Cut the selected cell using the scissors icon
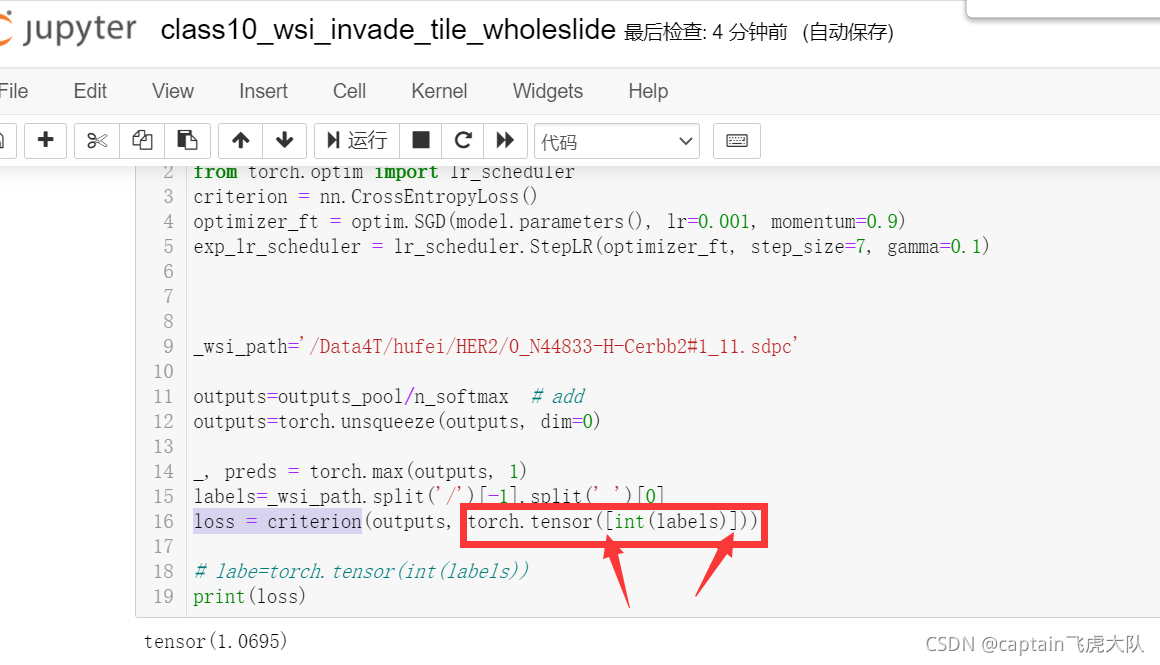The height and width of the screenshot is (665, 1160). tap(96, 140)
